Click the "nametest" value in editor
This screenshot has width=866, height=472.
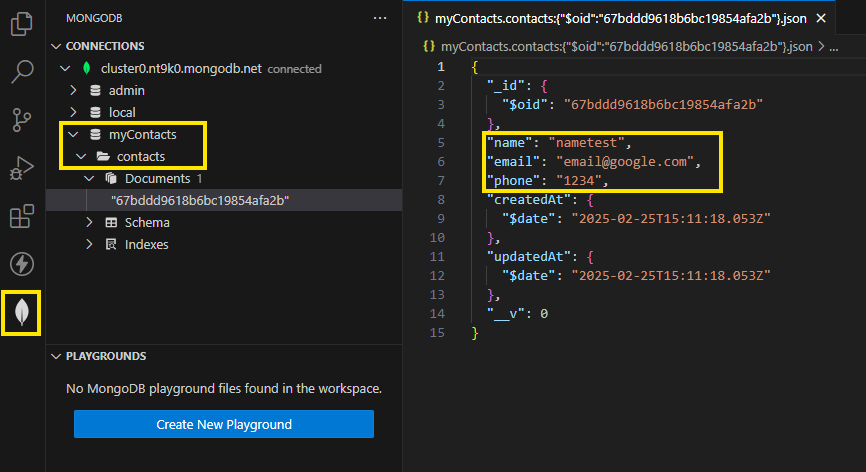pos(586,142)
